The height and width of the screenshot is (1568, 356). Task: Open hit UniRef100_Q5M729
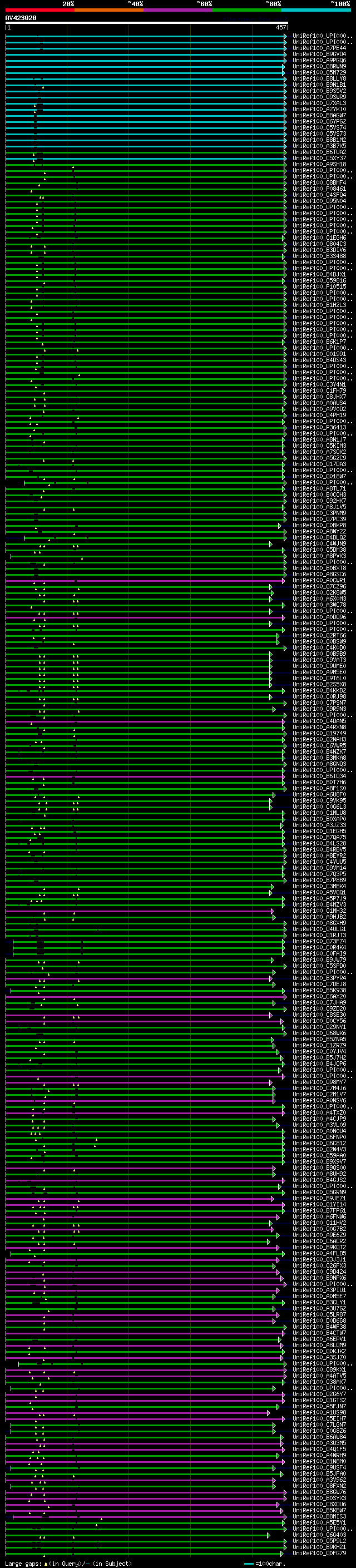click(x=319, y=72)
